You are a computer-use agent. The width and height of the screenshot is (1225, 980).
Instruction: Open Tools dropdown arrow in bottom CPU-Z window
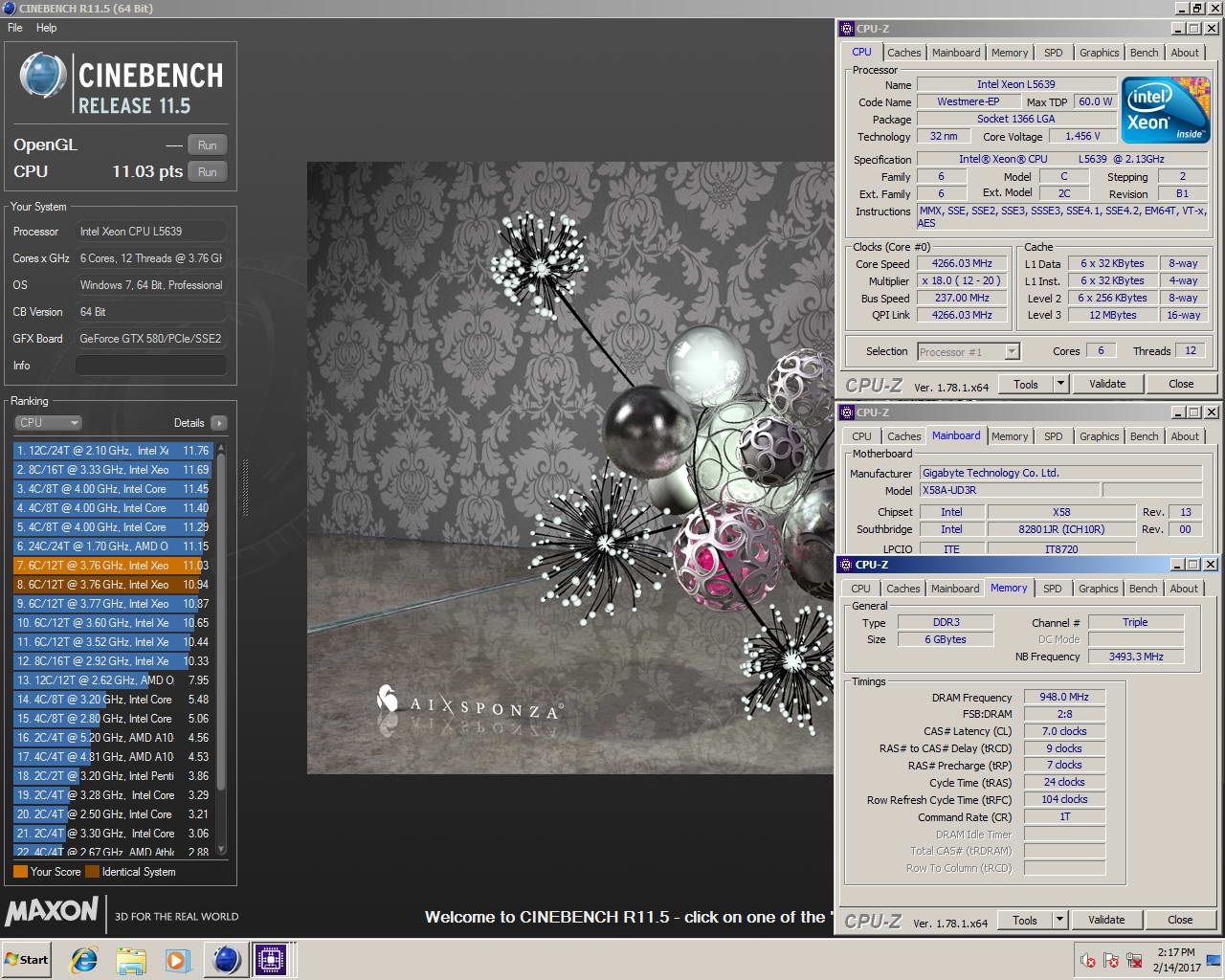click(x=1059, y=920)
